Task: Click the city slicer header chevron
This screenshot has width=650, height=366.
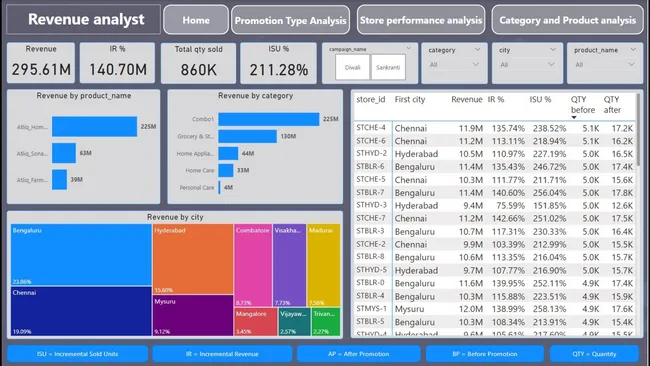Action: tap(553, 49)
